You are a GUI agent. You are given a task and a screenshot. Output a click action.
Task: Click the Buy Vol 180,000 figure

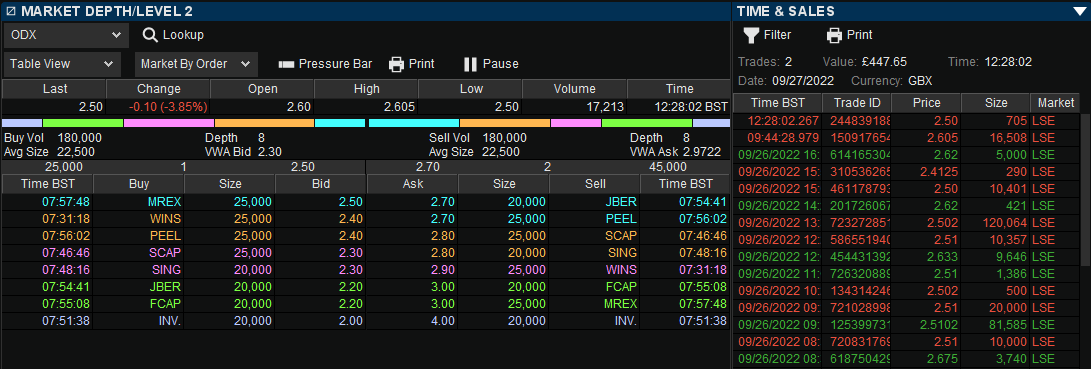pyautogui.click(x=80, y=139)
